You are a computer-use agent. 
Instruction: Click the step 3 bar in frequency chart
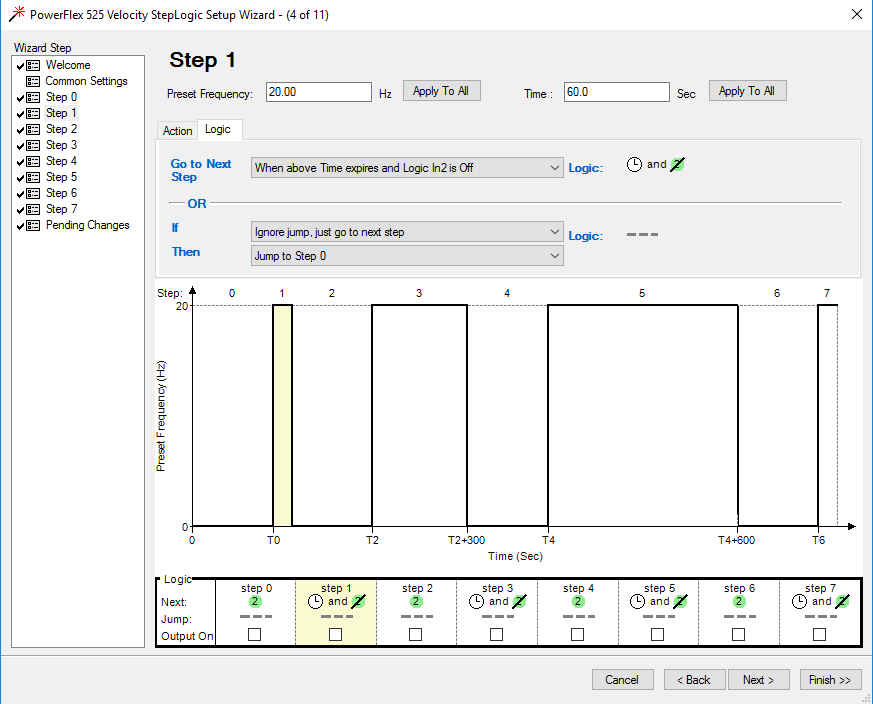point(419,415)
